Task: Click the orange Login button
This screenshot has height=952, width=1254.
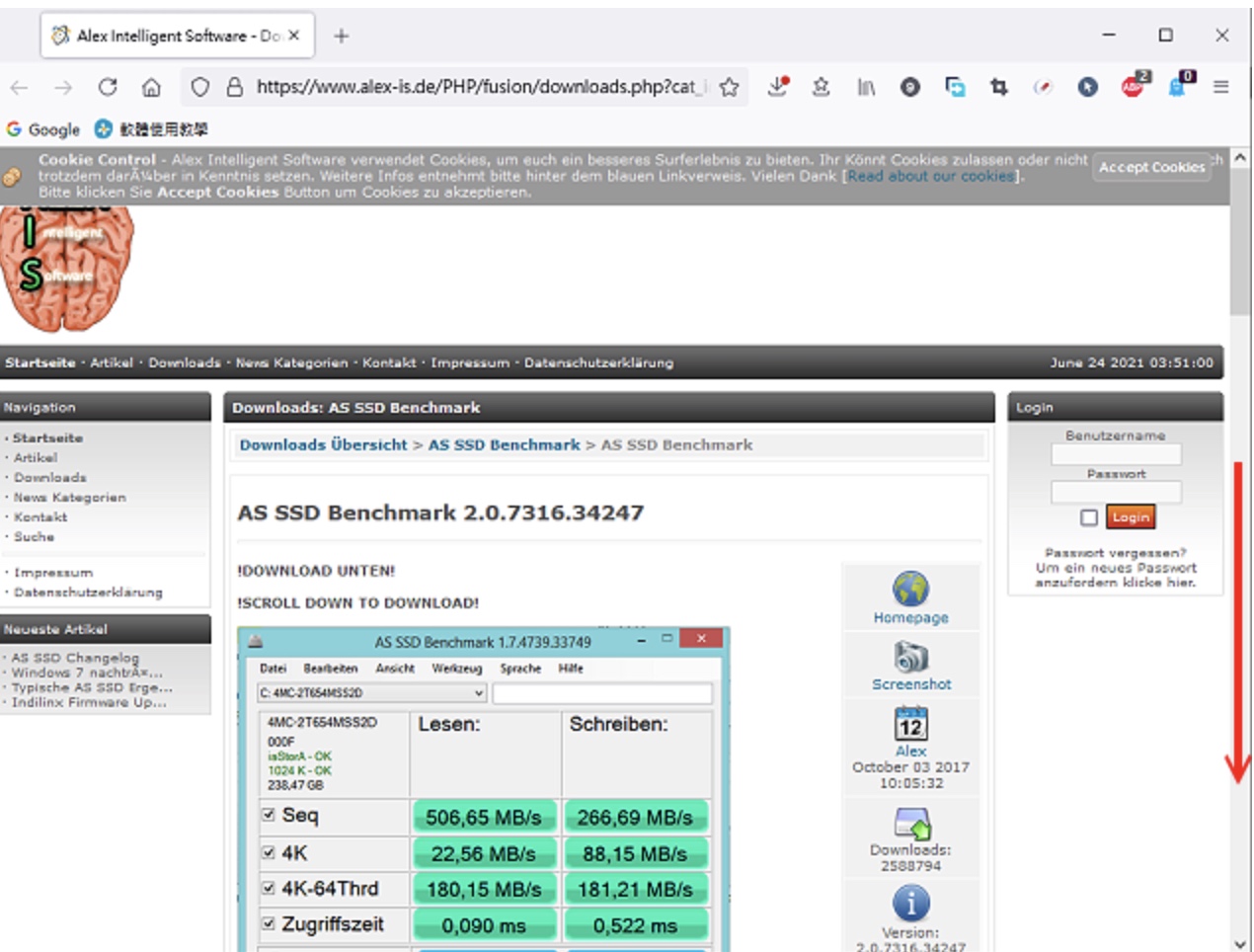Action: (x=1130, y=516)
